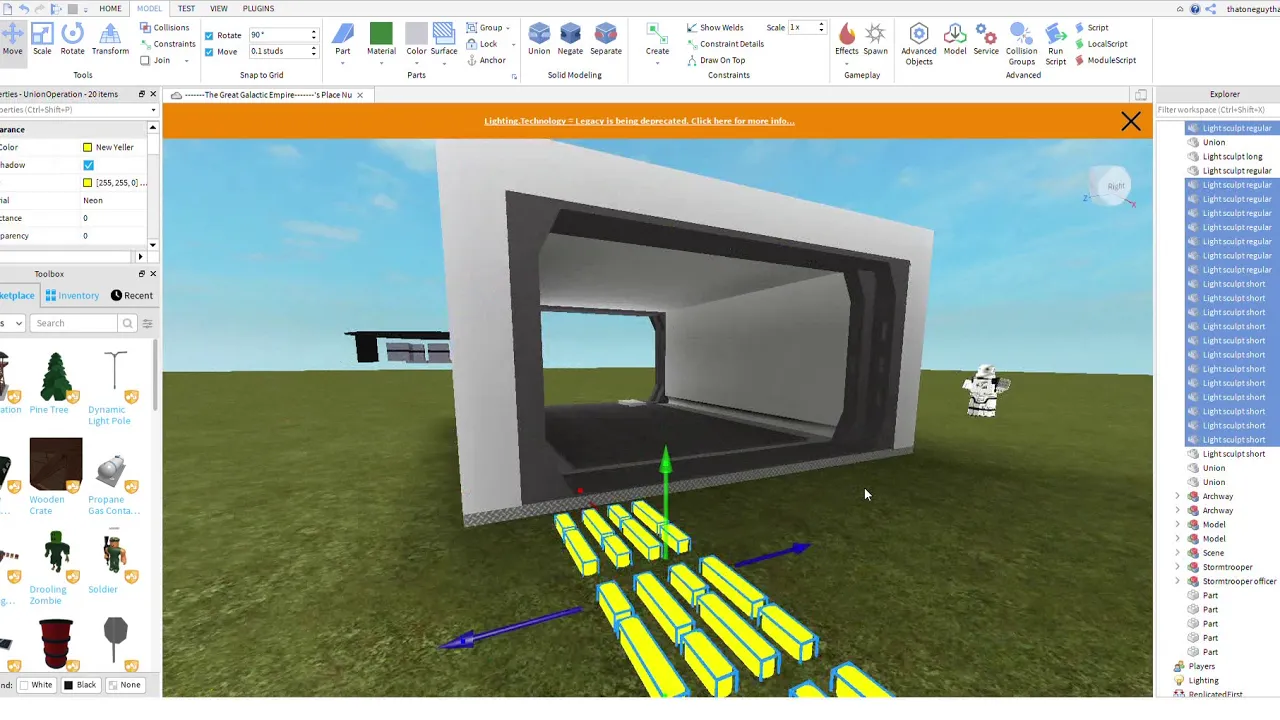This screenshot has height=720, width=1280.
Task: Insert a LocalScript
Action: tap(1101, 44)
